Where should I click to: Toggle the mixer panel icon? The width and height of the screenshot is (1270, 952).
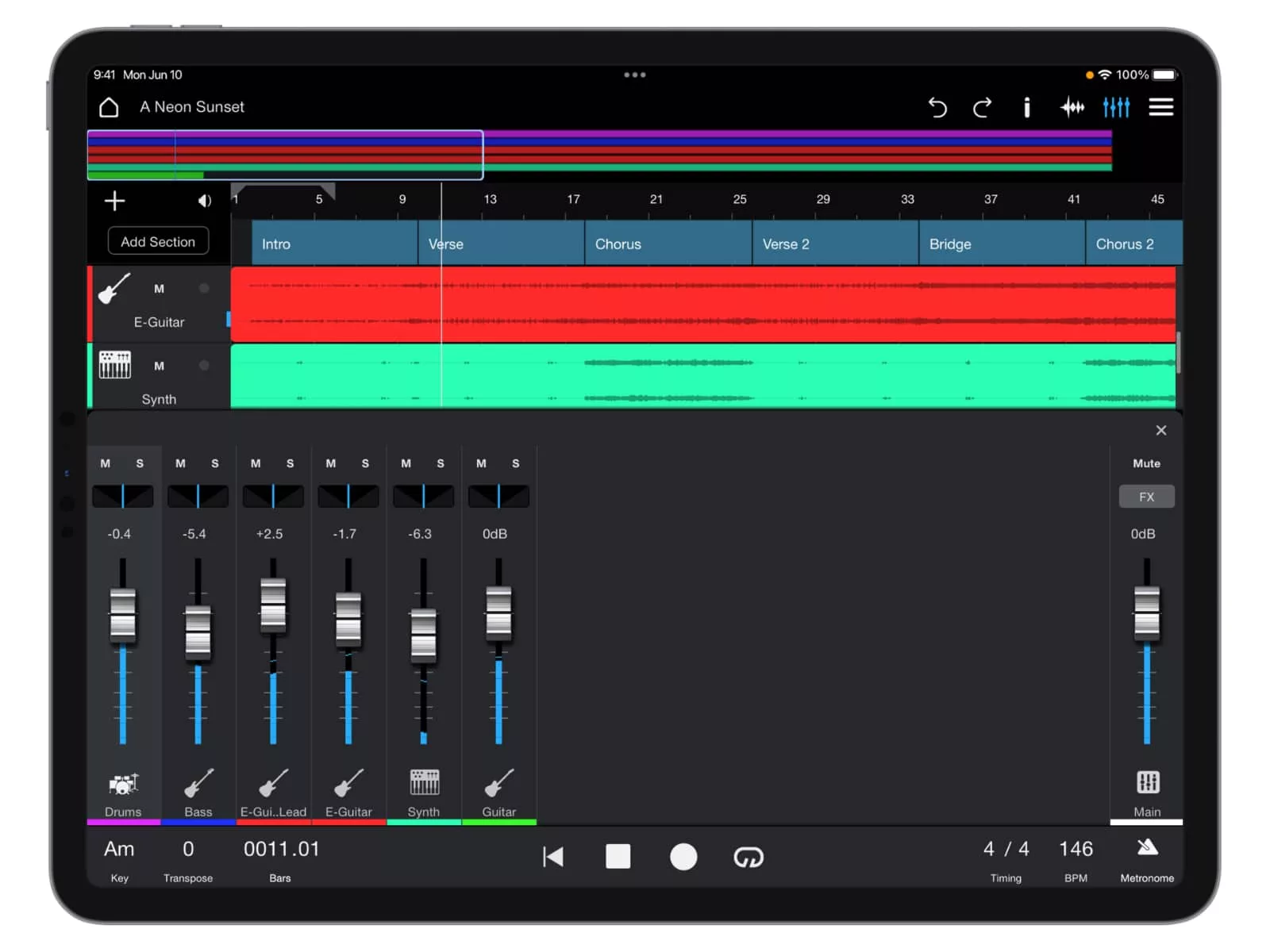(x=1116, y=107)
